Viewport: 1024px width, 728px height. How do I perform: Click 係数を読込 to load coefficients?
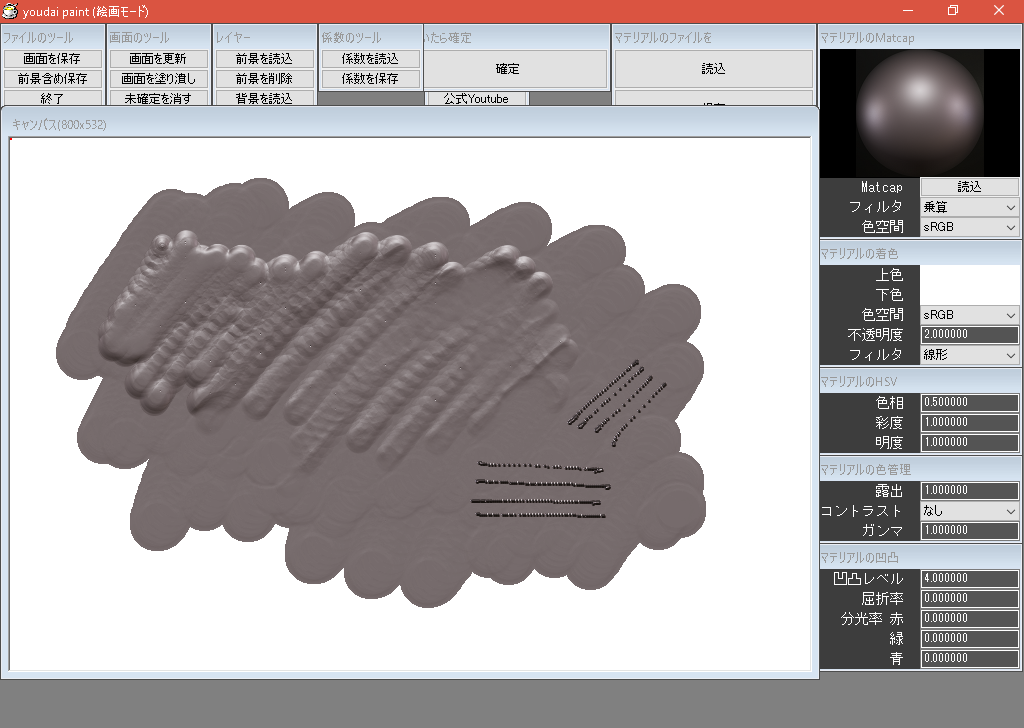(369, 58)
